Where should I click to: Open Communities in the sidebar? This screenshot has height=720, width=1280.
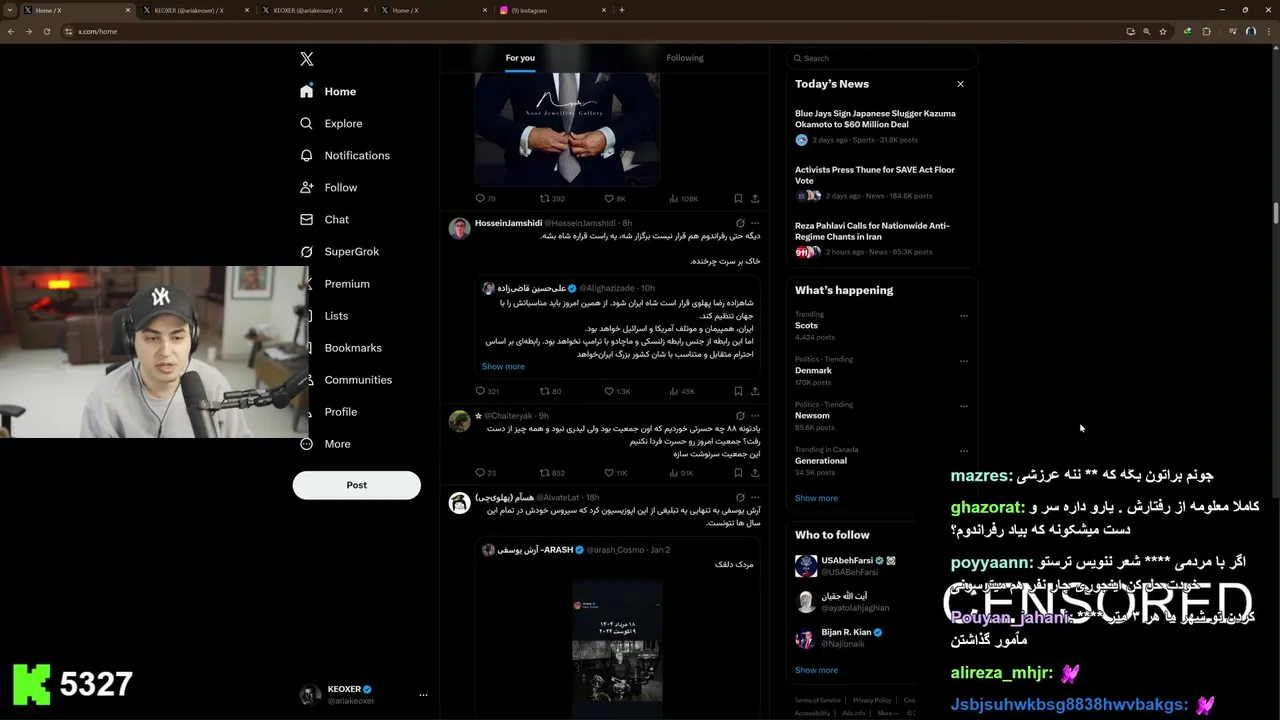358,380
